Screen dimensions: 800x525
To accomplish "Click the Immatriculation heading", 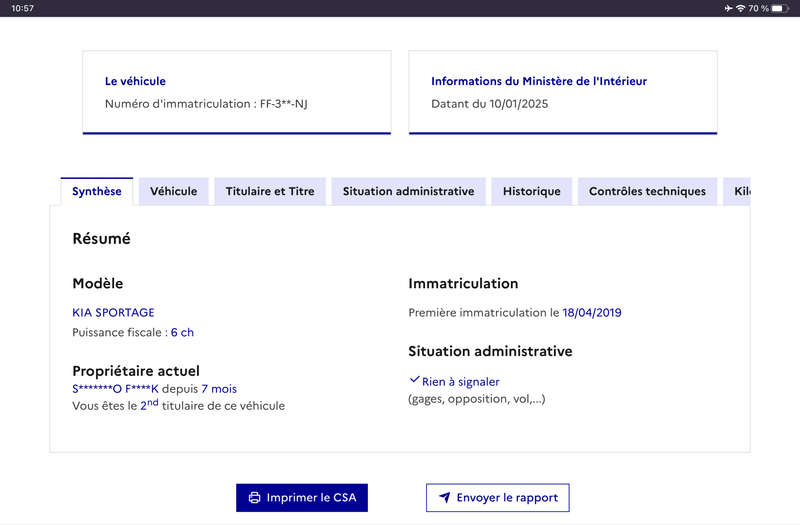I will (x=463, y=283).
